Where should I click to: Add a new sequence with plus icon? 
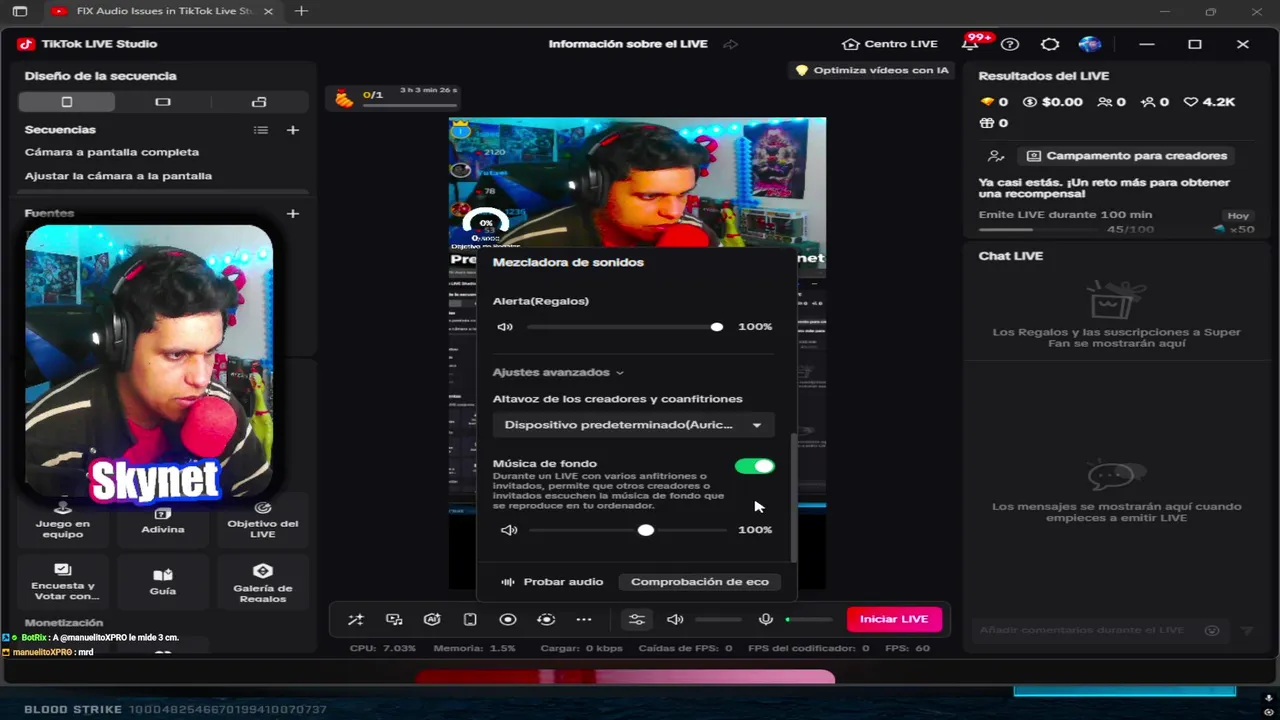coord(293,130)
